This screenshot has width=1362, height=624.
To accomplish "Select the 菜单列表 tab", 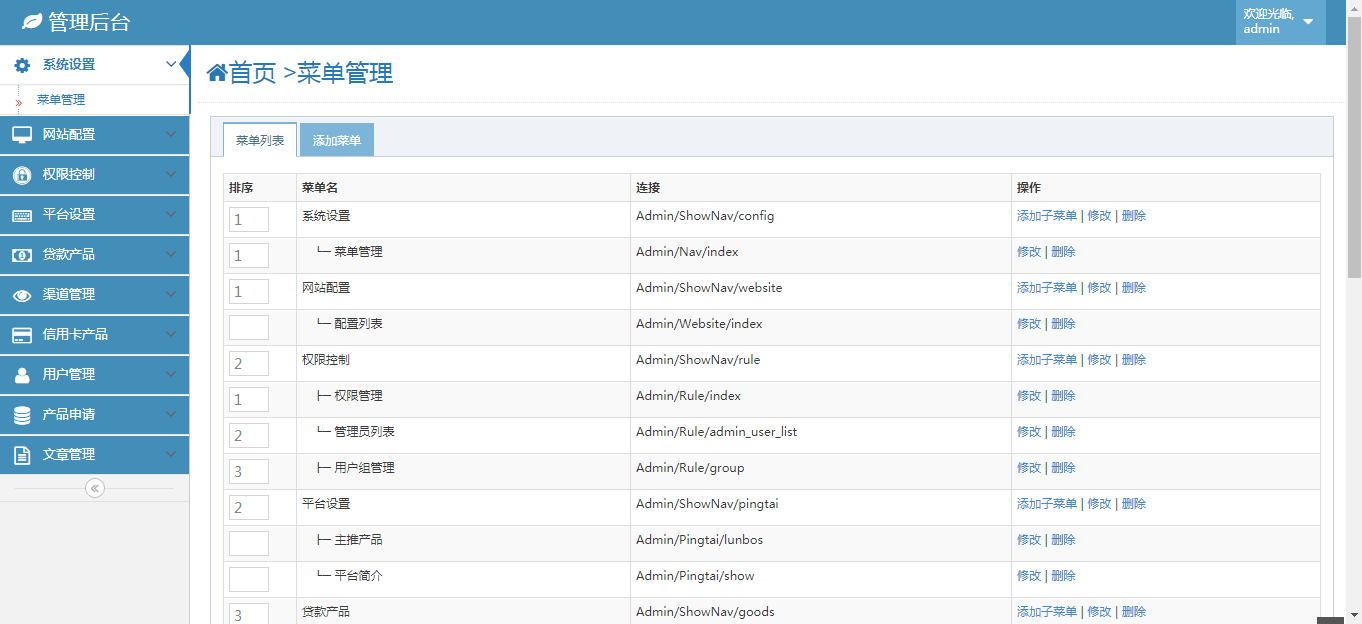I will [260, 141].
